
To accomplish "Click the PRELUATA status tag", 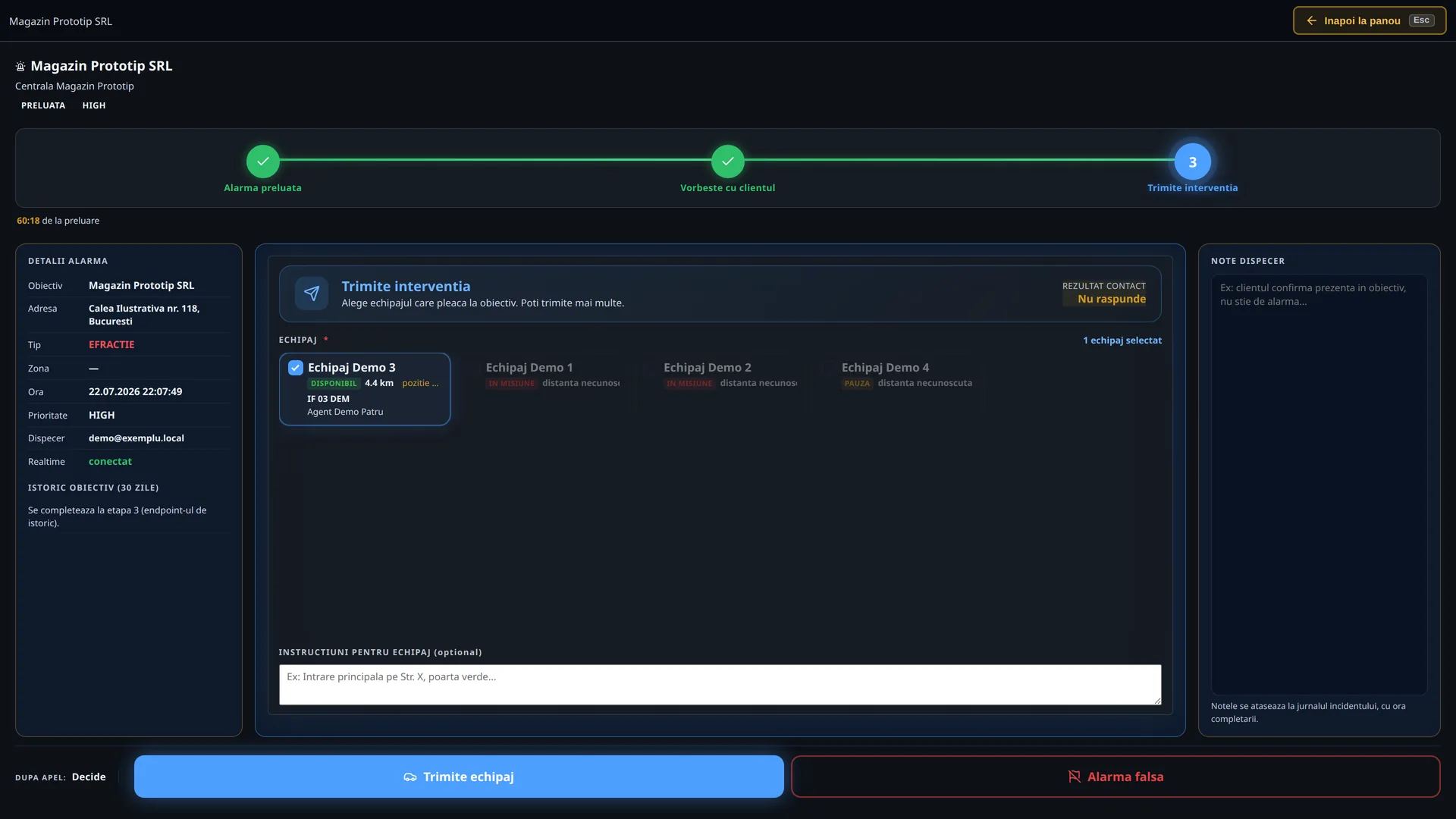I will pyautogui.click(x=43, y=105).
